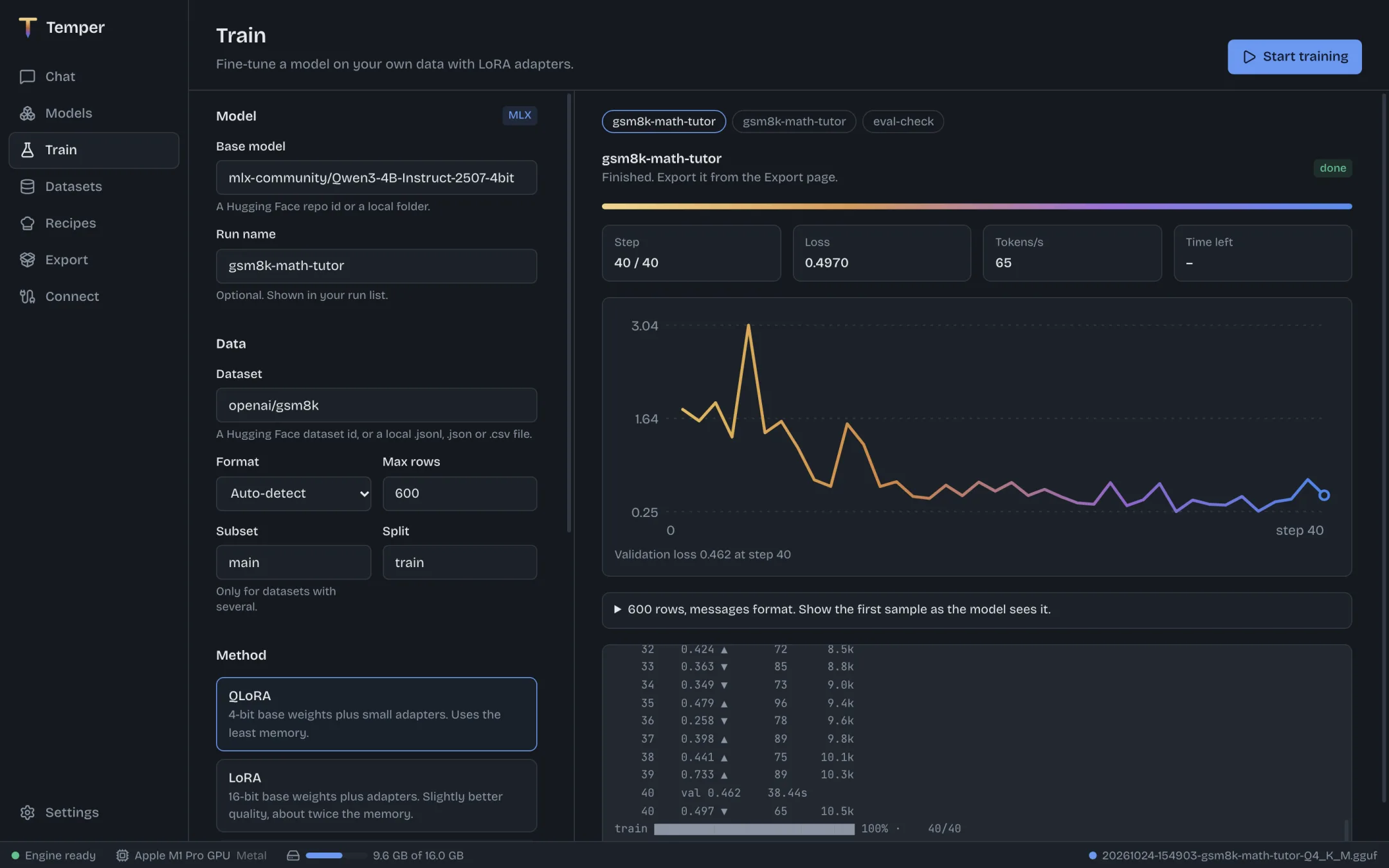Click the config panel vertical scrollbar

click(569, 313)
